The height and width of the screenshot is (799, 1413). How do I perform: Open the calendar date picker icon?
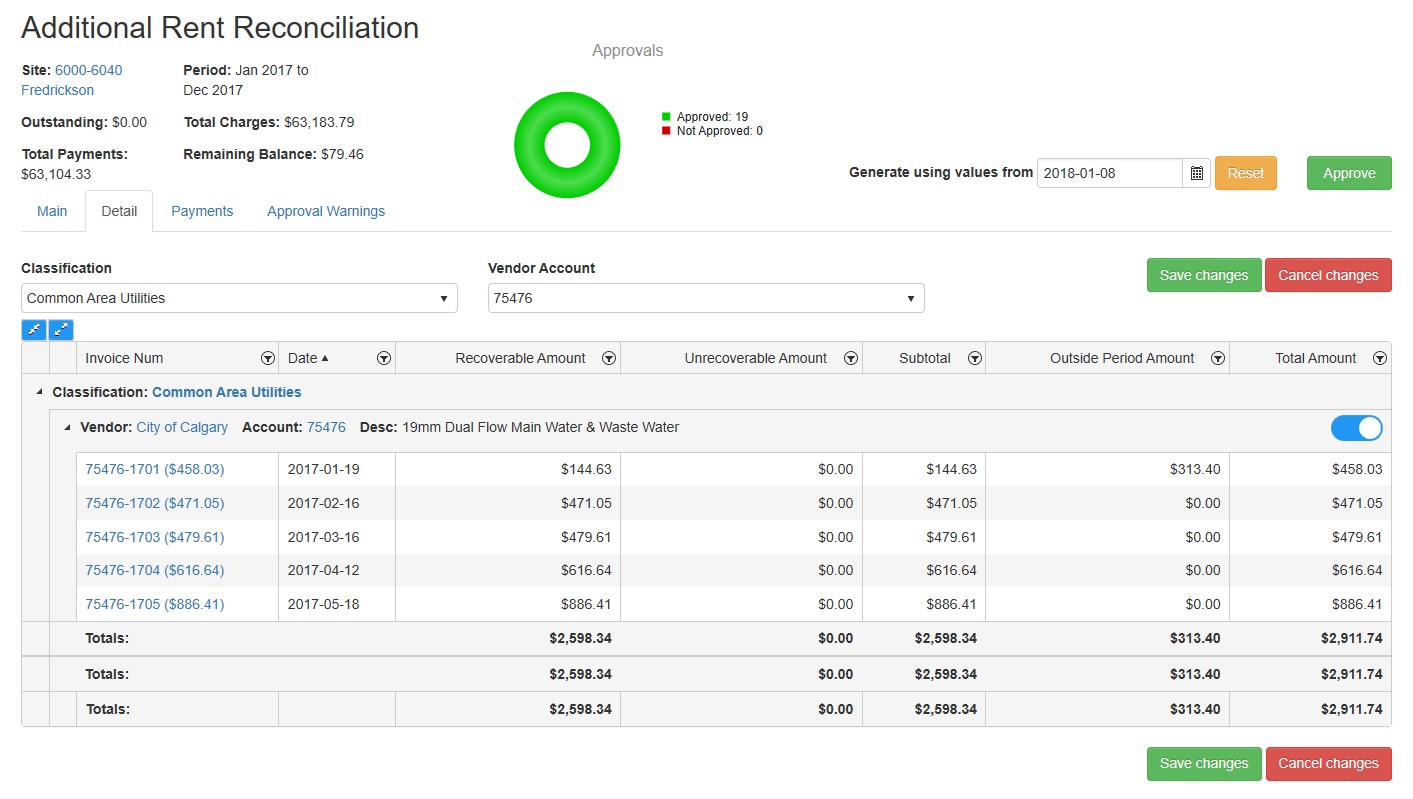(1196, 173)
